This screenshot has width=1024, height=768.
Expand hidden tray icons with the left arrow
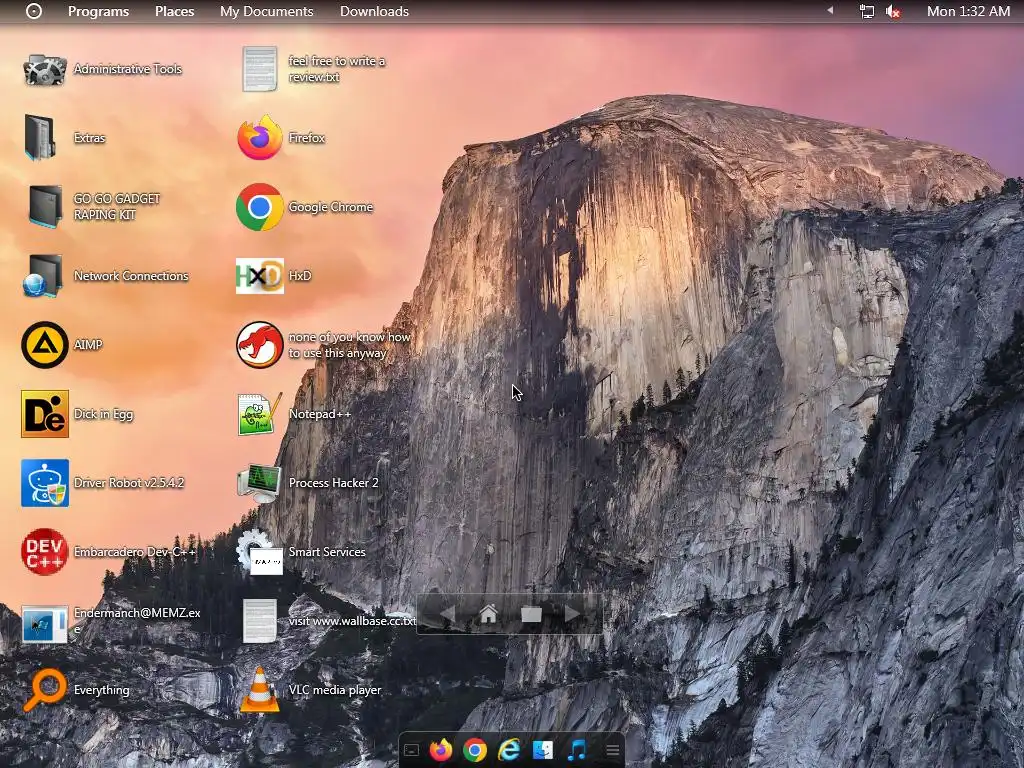coord(830,10)
